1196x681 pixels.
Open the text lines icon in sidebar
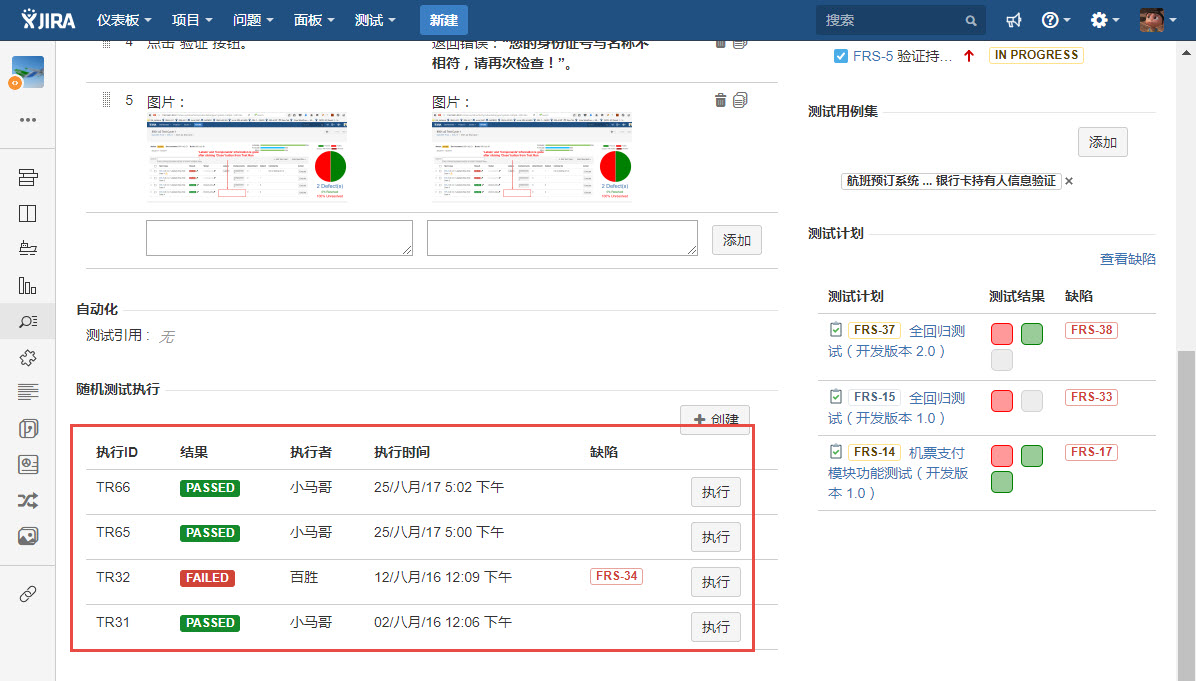[x=27, y=392]
